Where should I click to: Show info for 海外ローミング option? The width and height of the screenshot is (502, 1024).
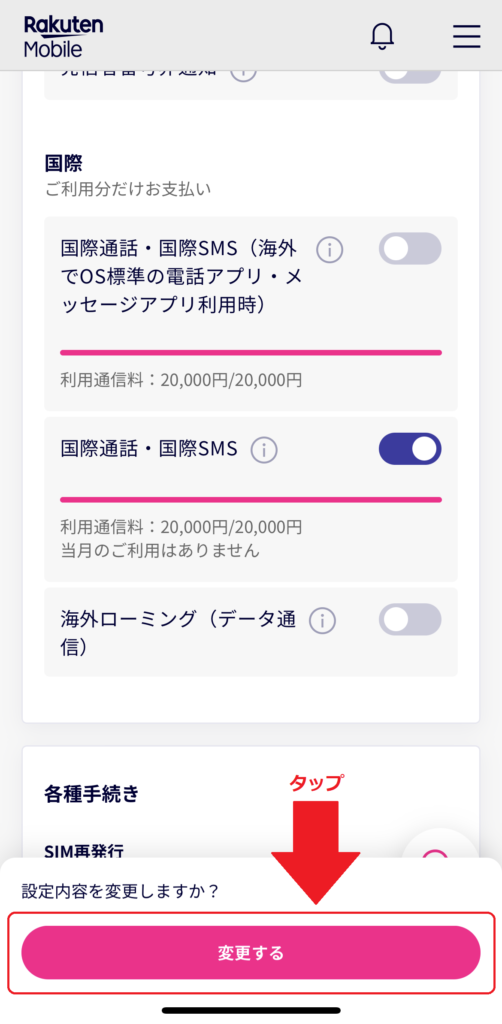(x=322, y=620)
